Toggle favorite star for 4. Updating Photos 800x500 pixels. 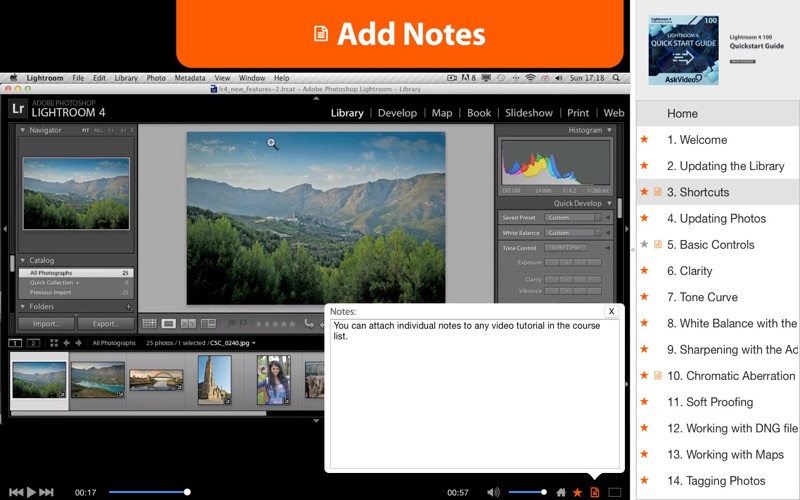pos(644,218)
